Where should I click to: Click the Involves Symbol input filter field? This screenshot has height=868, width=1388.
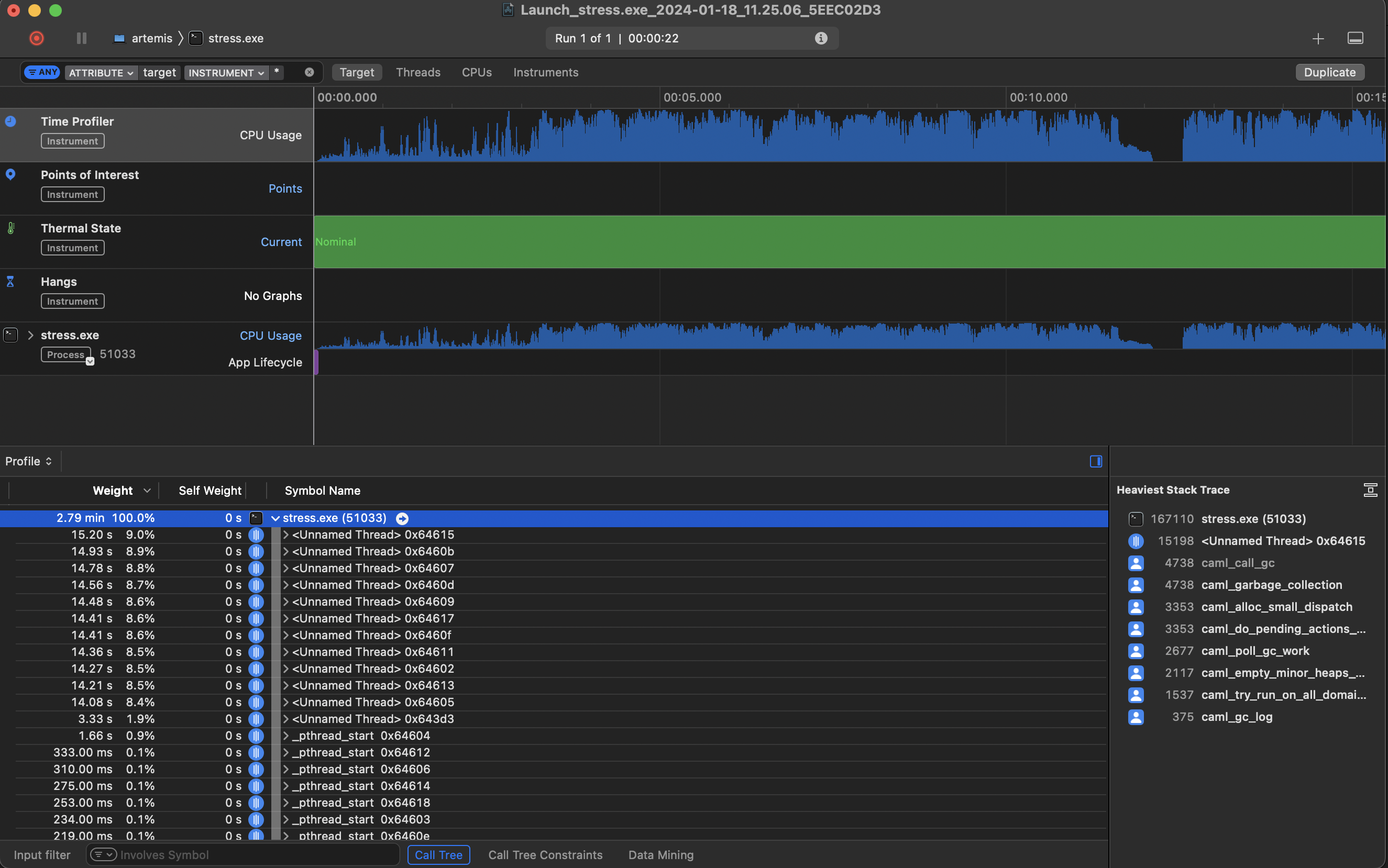point(252,855)
